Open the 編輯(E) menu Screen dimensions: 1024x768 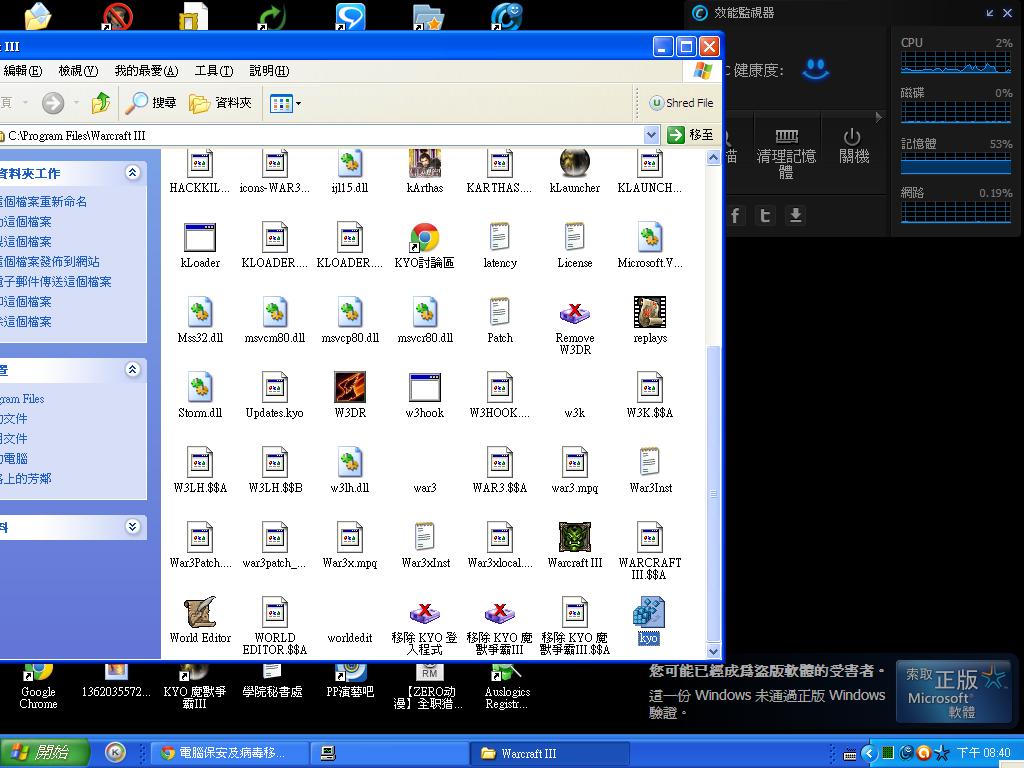[x=22, y=71]
